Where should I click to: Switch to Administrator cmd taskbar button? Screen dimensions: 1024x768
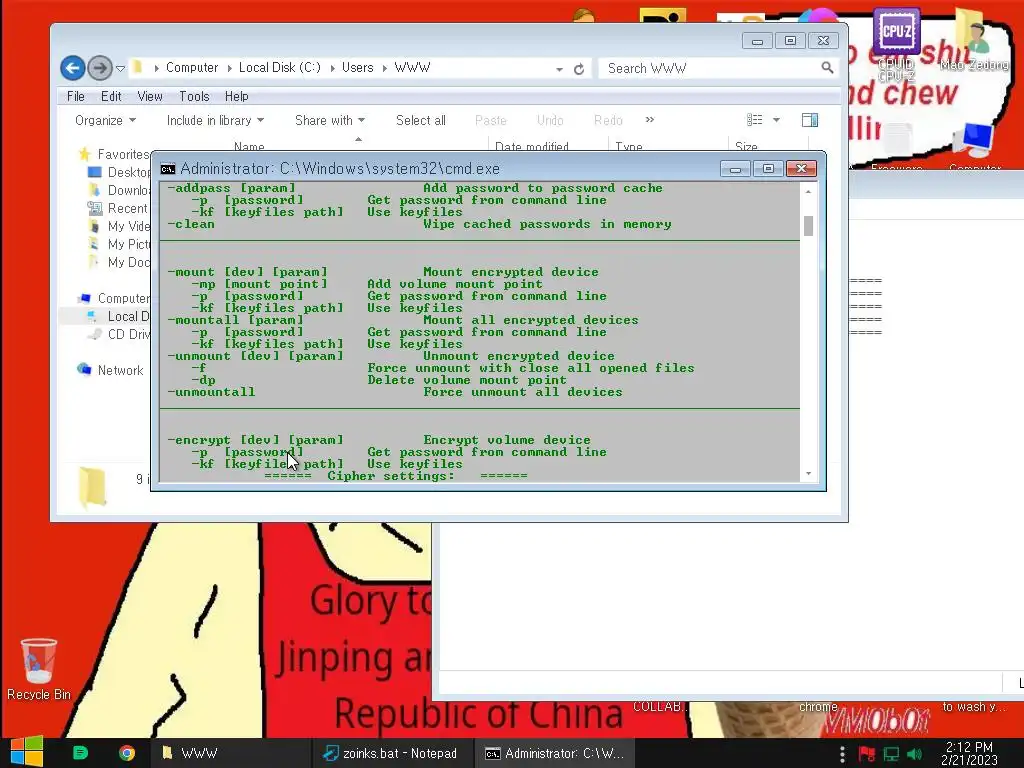click(x=554, y=753)
